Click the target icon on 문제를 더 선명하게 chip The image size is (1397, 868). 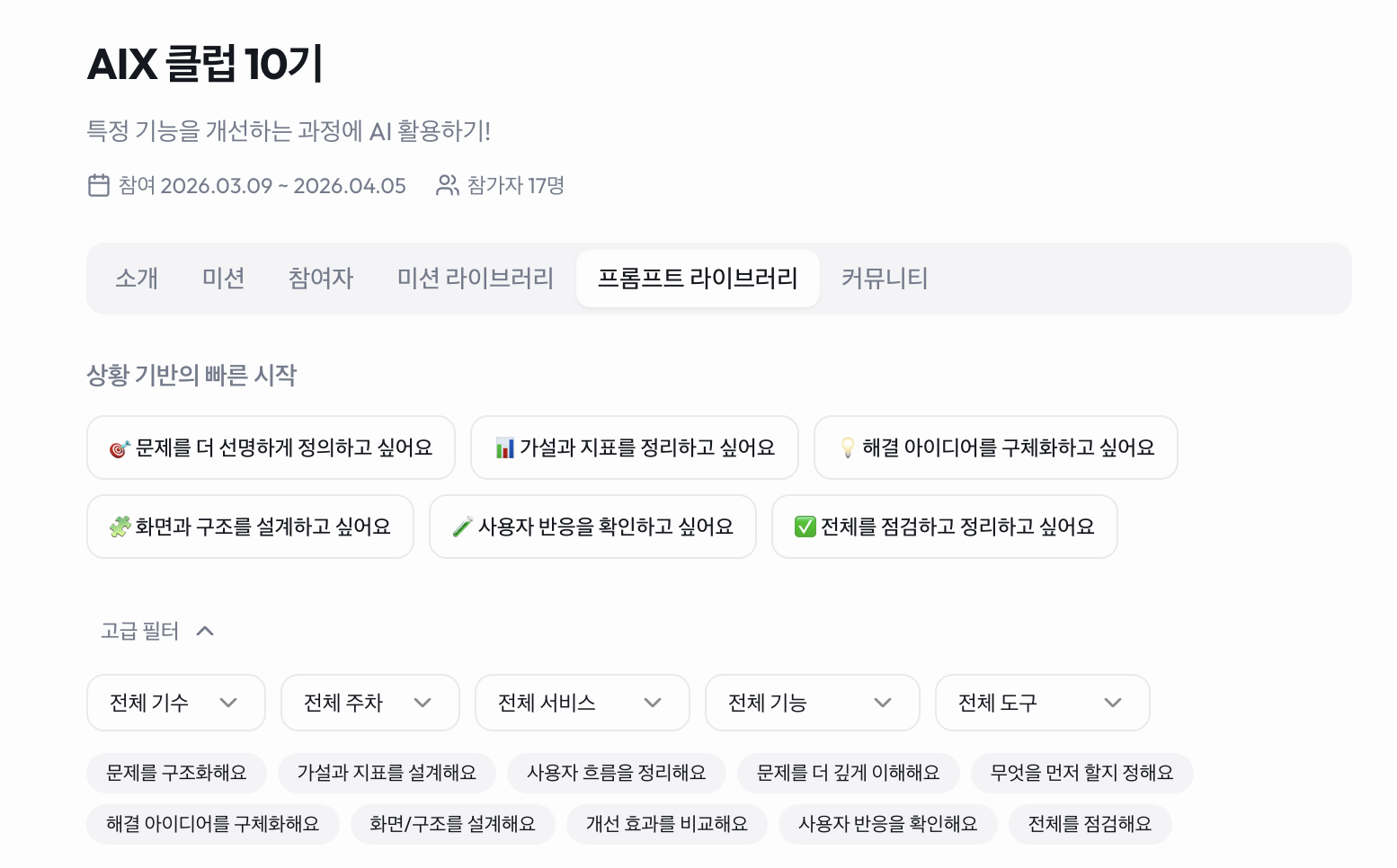(120, 448)
